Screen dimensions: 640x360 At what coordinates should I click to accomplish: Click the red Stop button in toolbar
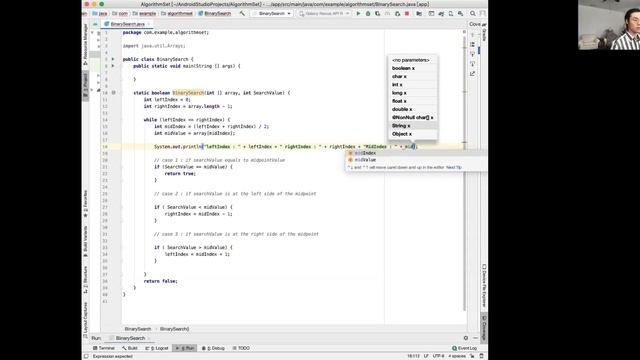pyautogui.click(x=407, y=13)
